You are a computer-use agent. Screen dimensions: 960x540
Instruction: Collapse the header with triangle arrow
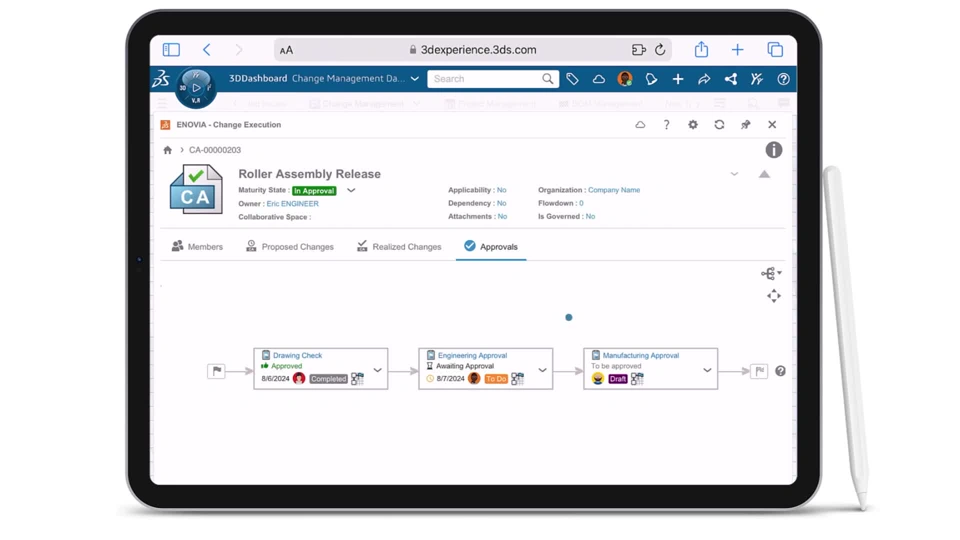pyautogui.click(x=765, y=174)
